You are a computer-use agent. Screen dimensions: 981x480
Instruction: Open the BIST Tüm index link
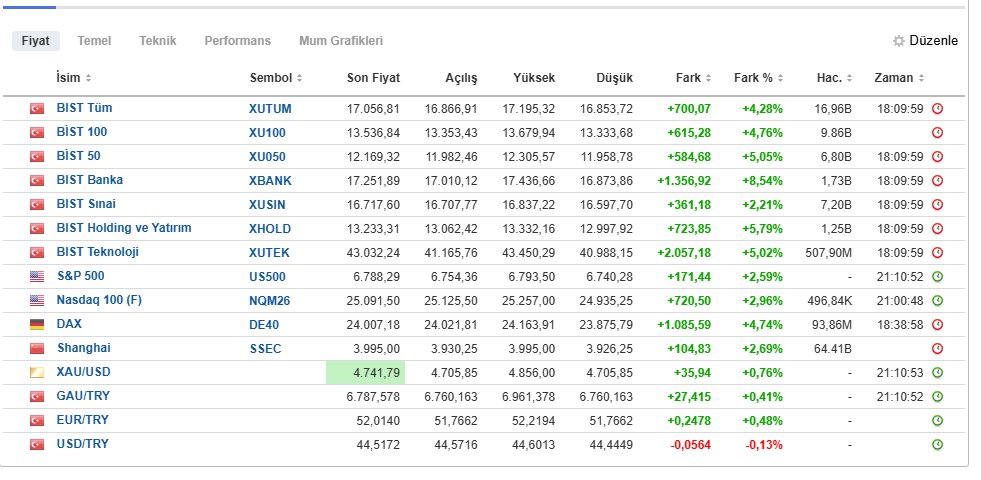[84, 108]
